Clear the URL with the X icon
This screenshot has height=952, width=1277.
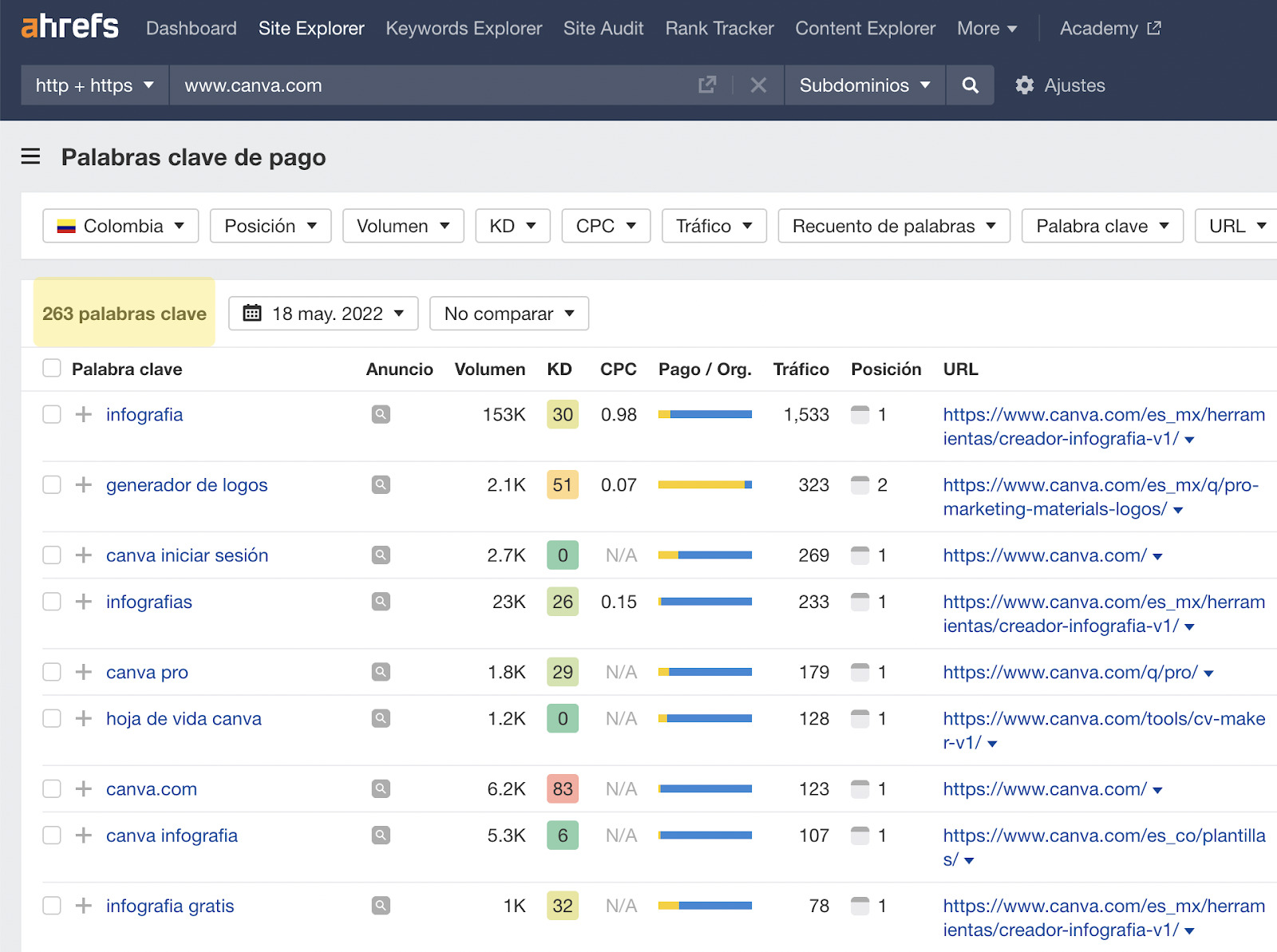point(758,85)
